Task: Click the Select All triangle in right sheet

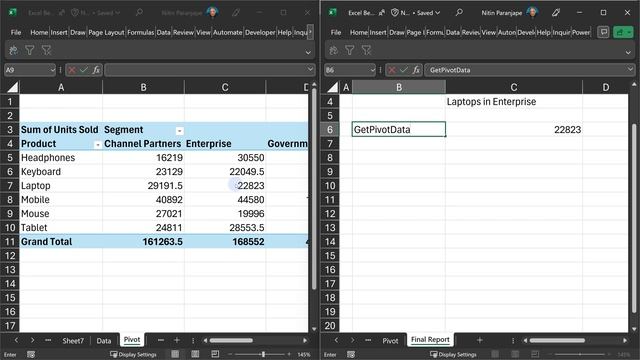Action: (x=333, y=87)
